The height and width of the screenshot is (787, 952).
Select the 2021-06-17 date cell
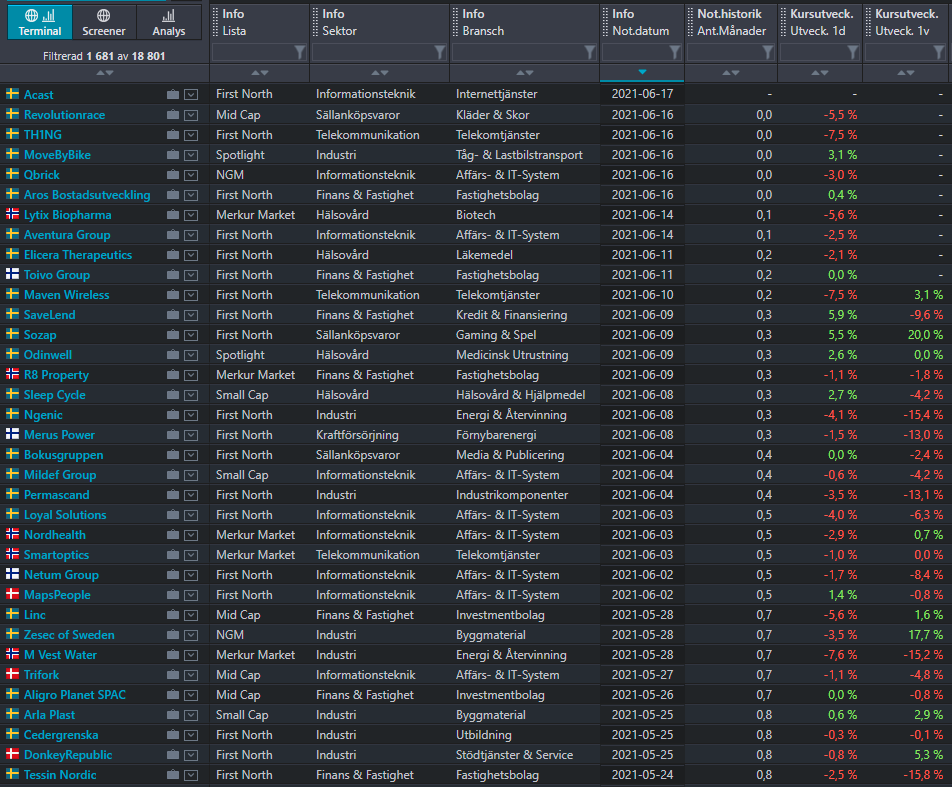click(x=642, y=94)
